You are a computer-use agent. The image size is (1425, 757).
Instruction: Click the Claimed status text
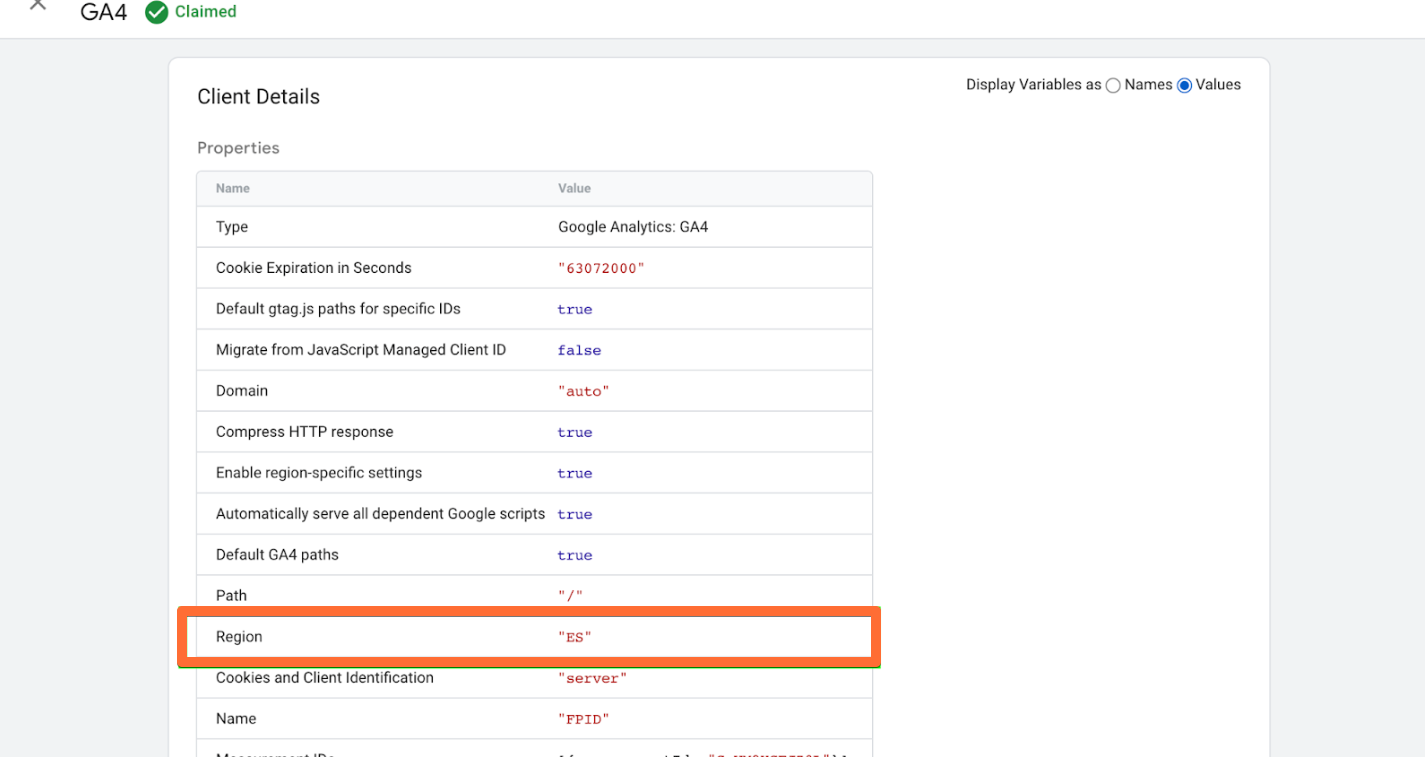point(206,12)
